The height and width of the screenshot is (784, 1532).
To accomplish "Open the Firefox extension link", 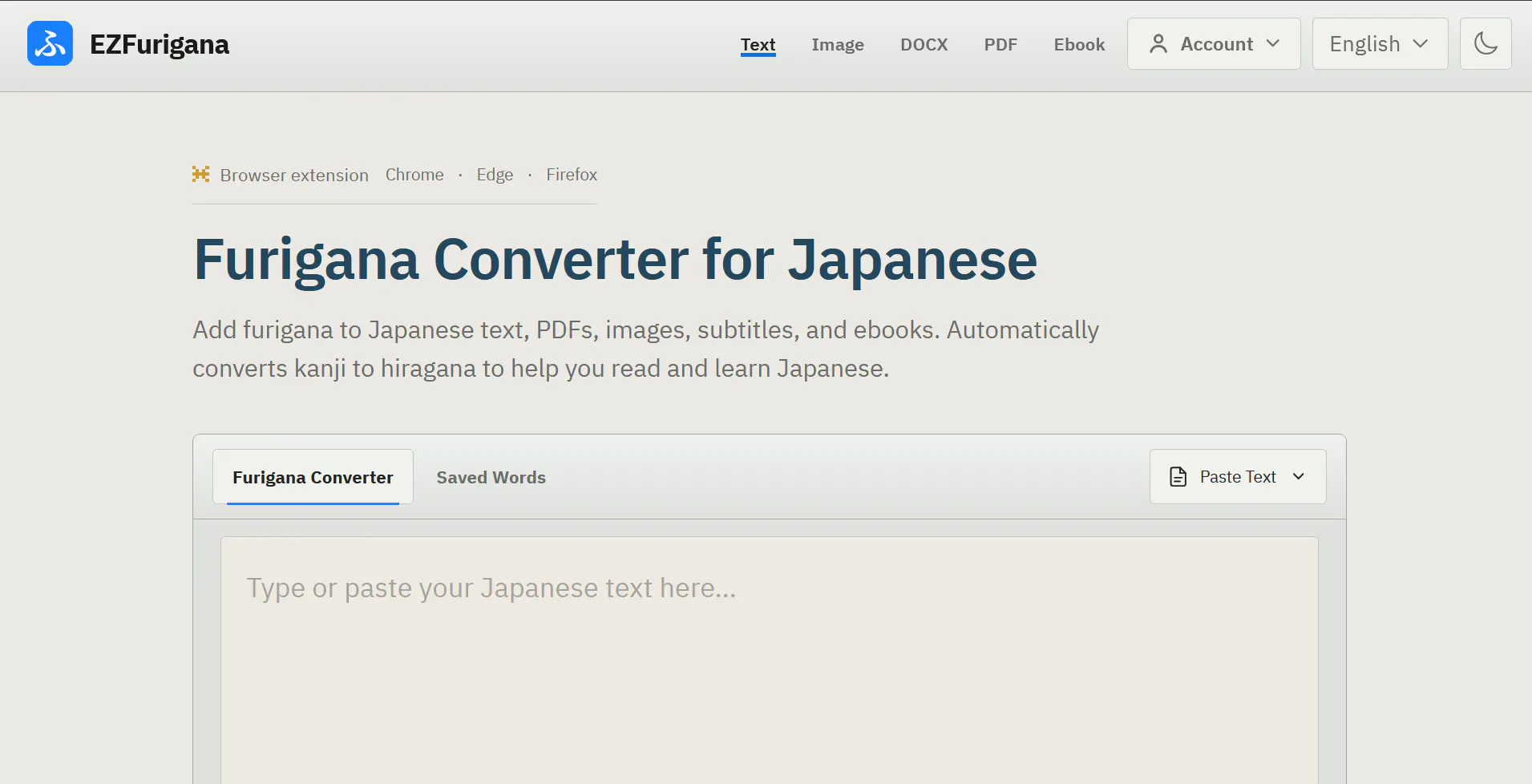I will point(572,175).
